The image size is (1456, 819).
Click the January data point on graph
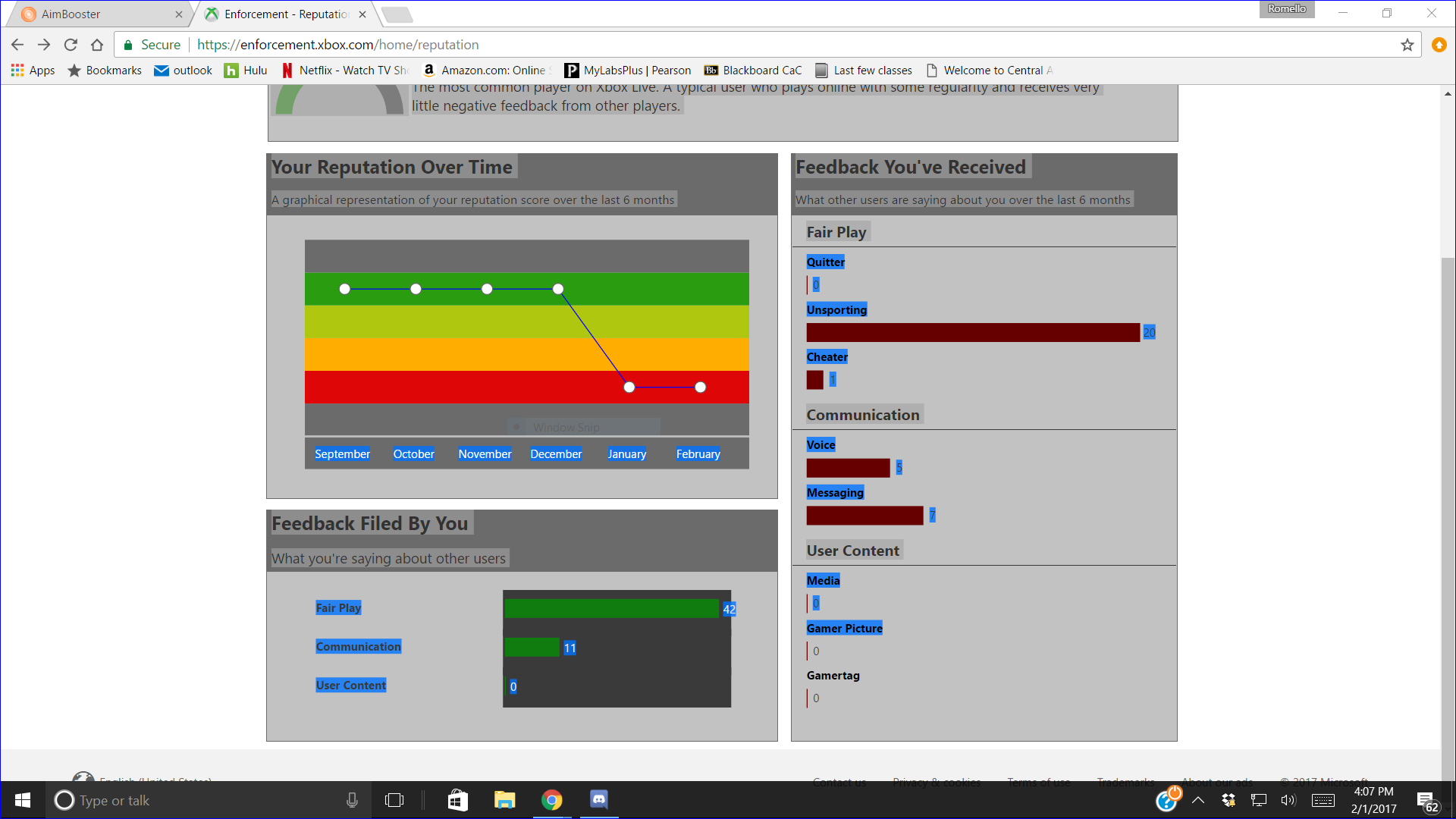pyautogui.click(x=628, y=387)
